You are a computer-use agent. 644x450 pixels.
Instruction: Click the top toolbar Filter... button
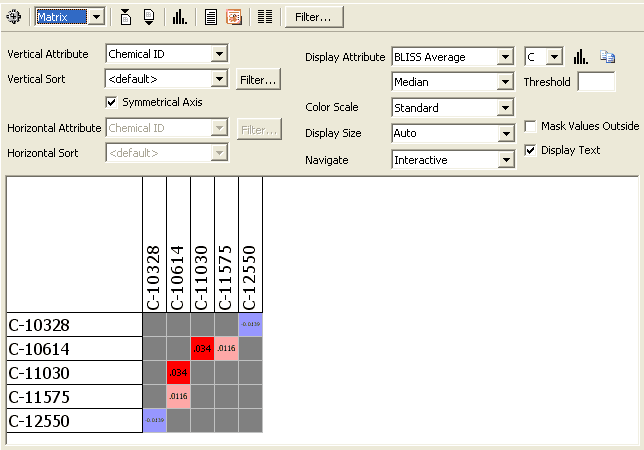click(314, 17)
